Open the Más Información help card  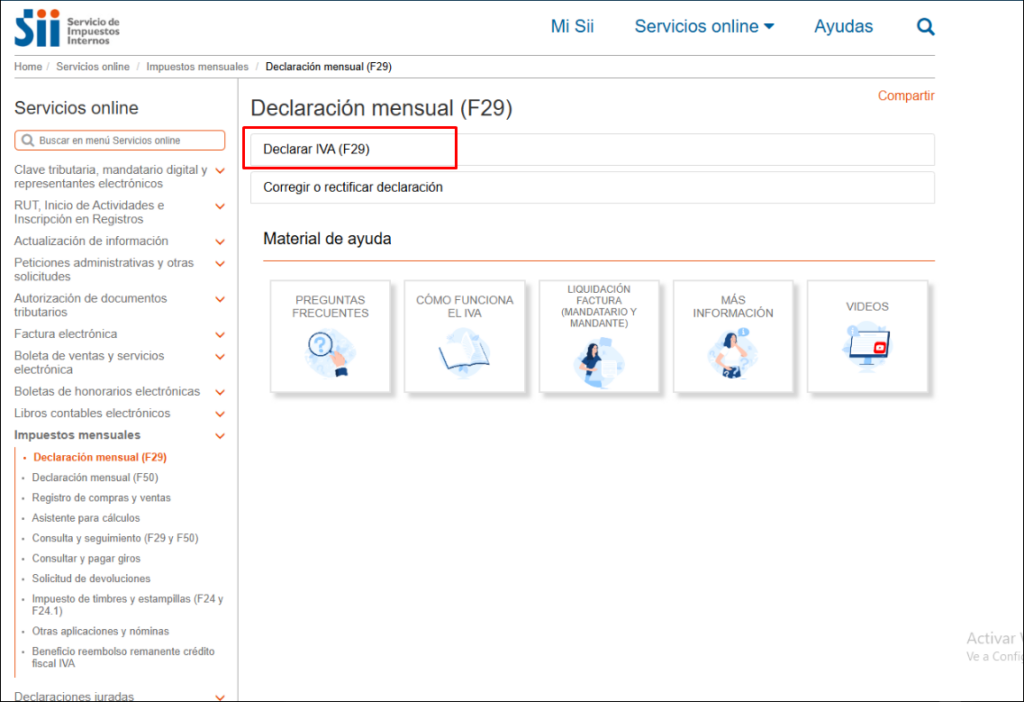[x=733, y=336]
